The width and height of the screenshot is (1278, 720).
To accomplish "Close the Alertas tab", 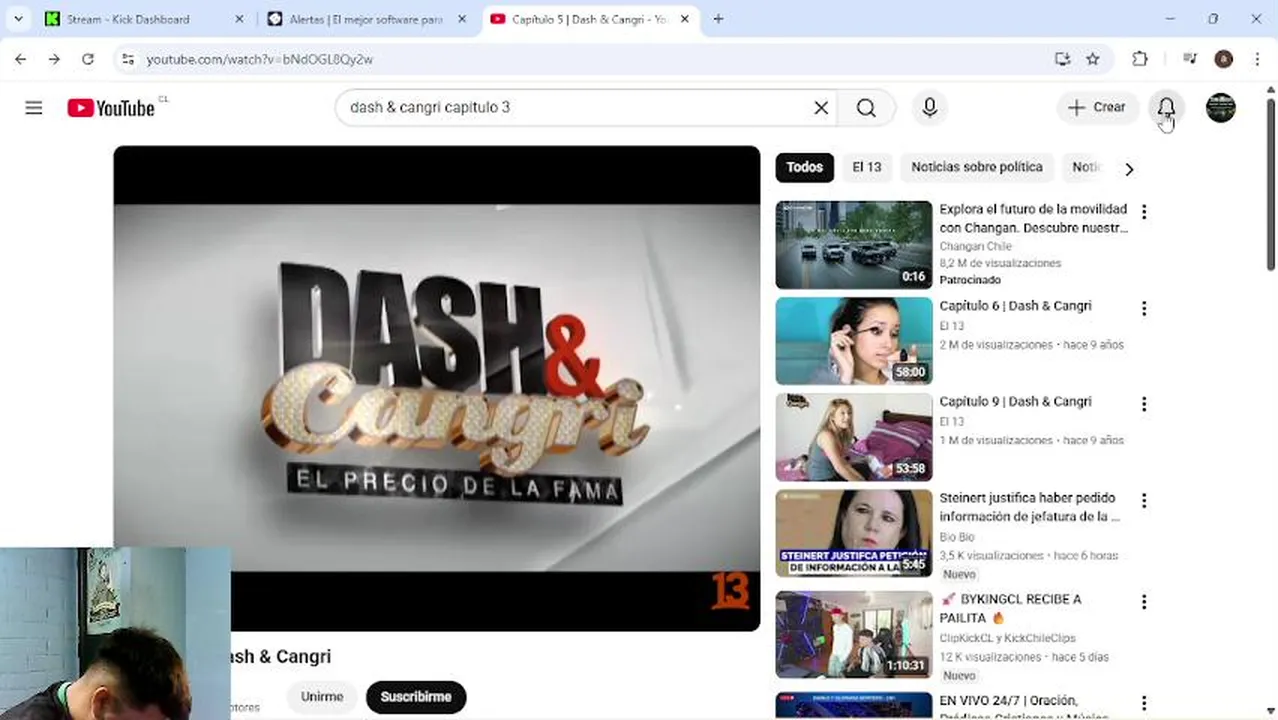I will point(462,19).
